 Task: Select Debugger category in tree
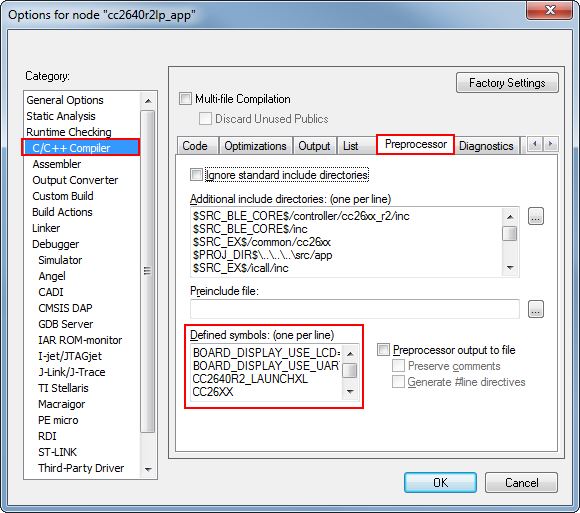(55, 244)
